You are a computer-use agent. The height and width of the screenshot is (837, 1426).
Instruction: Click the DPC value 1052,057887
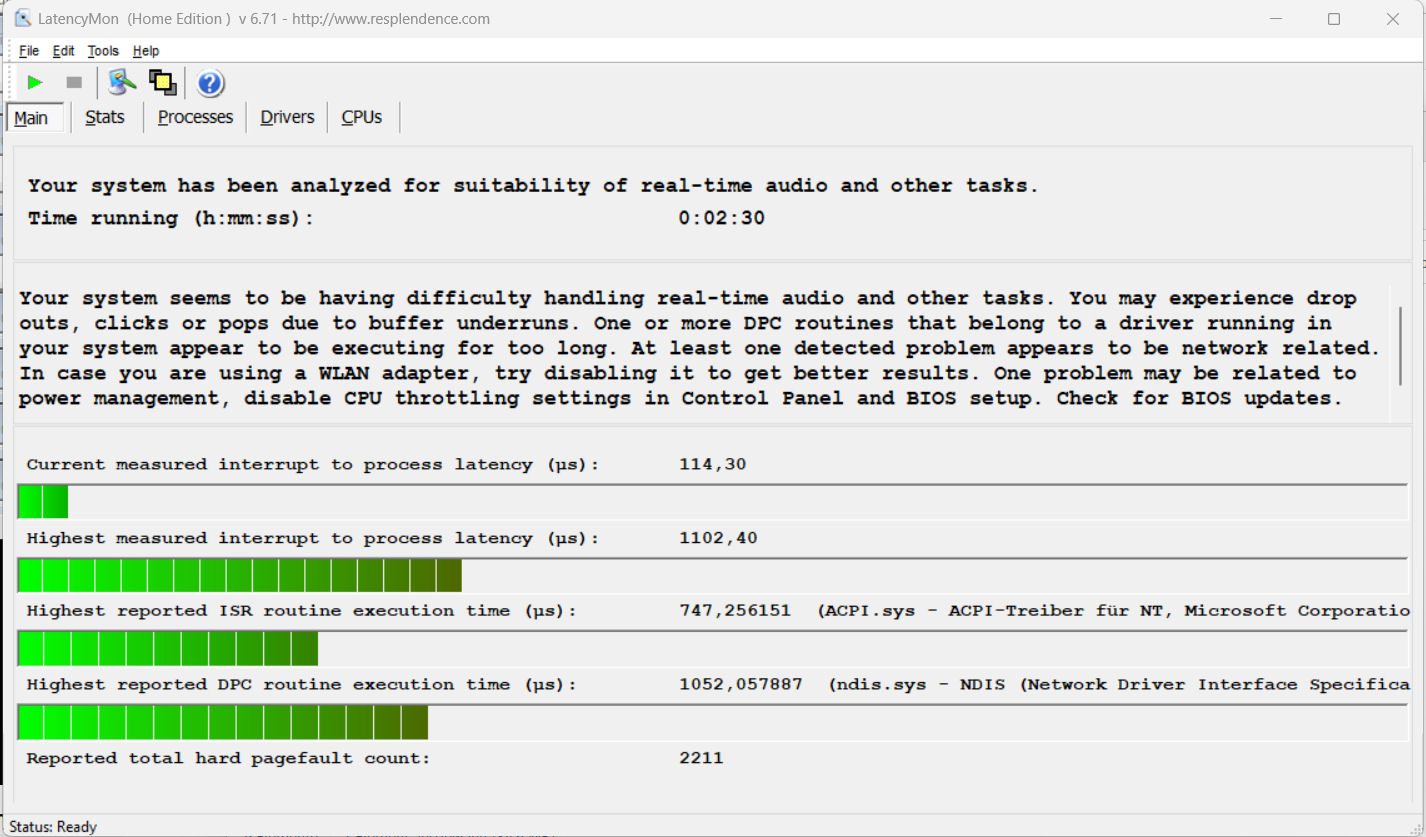(741, 685)
